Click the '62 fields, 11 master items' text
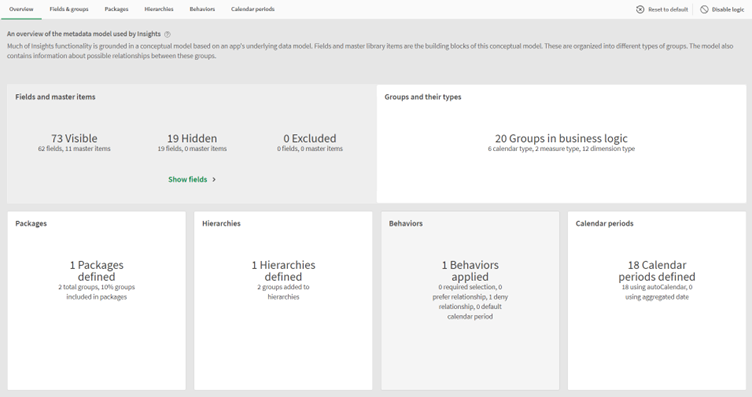The width and height of the screenshot is (752, 397). [74, 149]
